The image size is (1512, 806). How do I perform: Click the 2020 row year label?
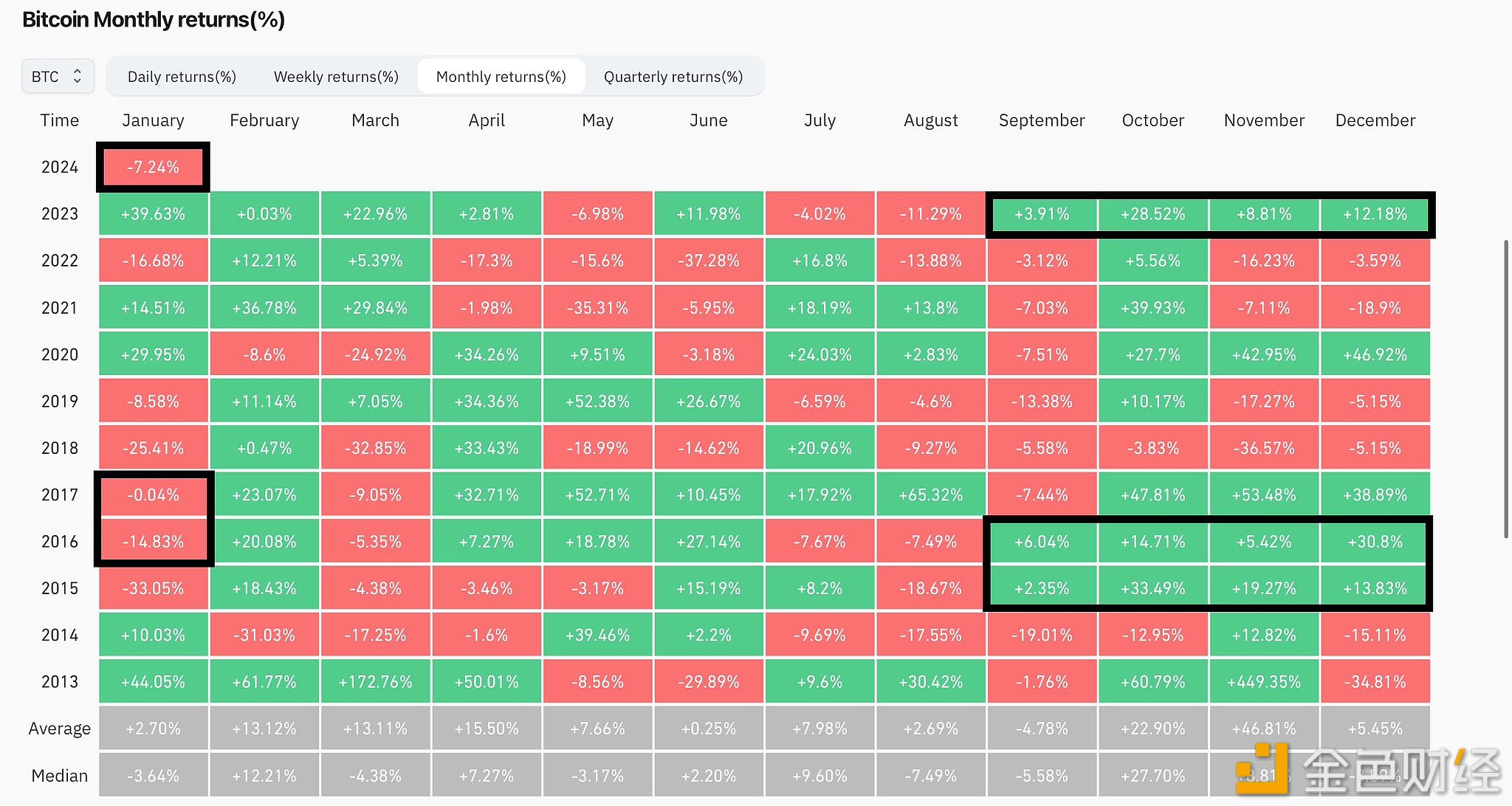coord(60,354)
